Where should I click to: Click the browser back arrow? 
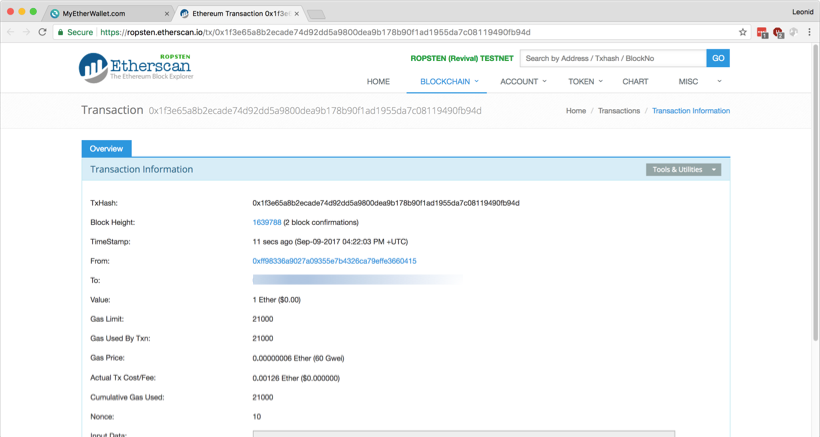click(10, 32)
